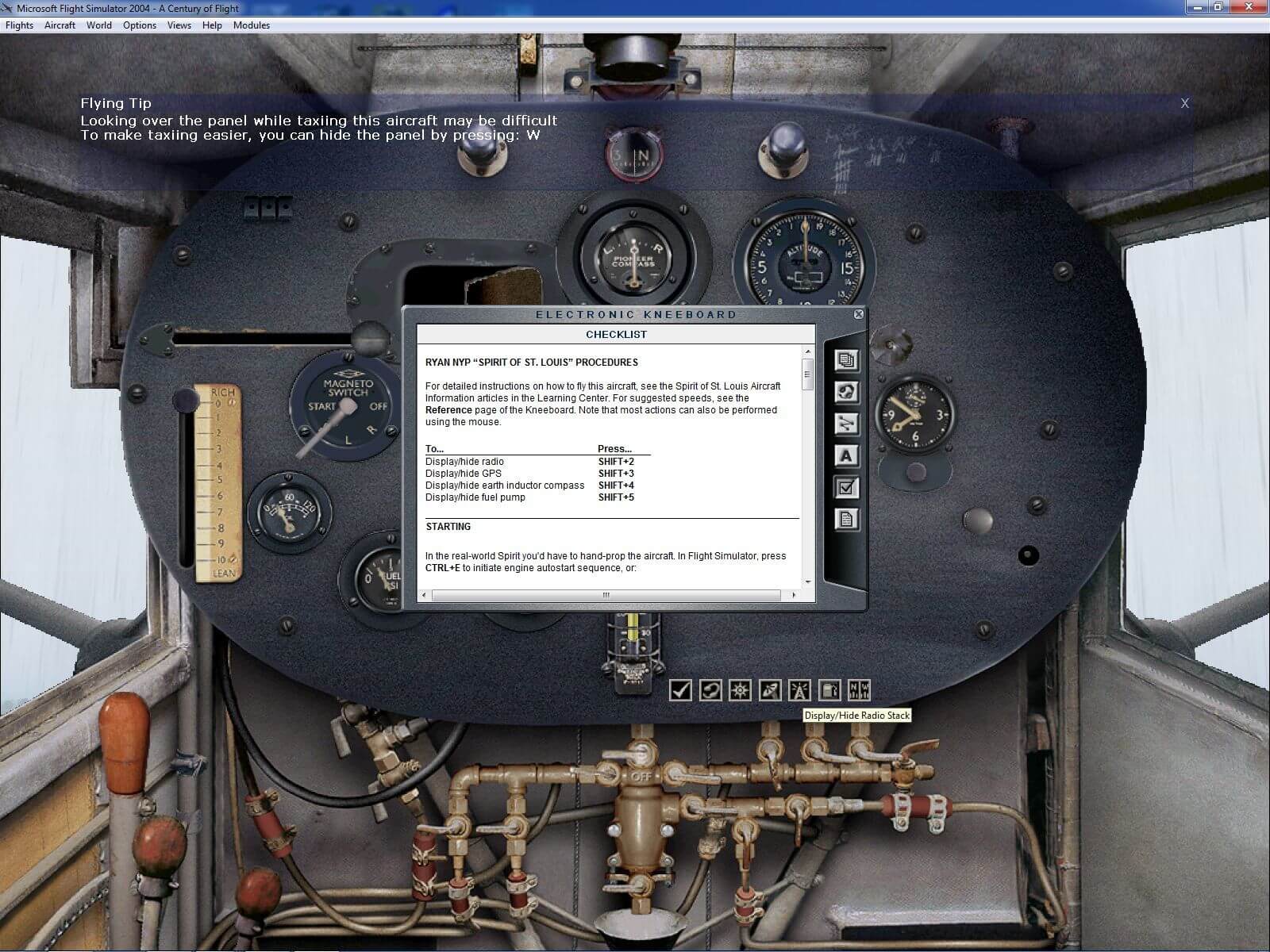
Task: Click the 'Display/hide GPS' row
Action: click(x=529, y=474)
